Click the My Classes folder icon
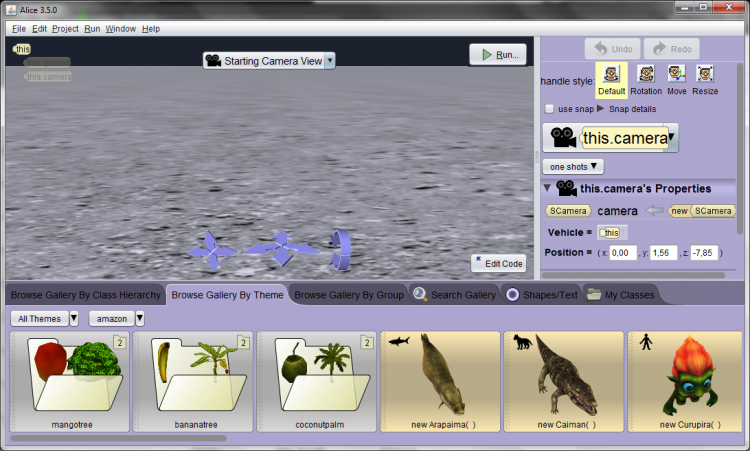This screenshot has height=451, width=750. pos(594,294)
